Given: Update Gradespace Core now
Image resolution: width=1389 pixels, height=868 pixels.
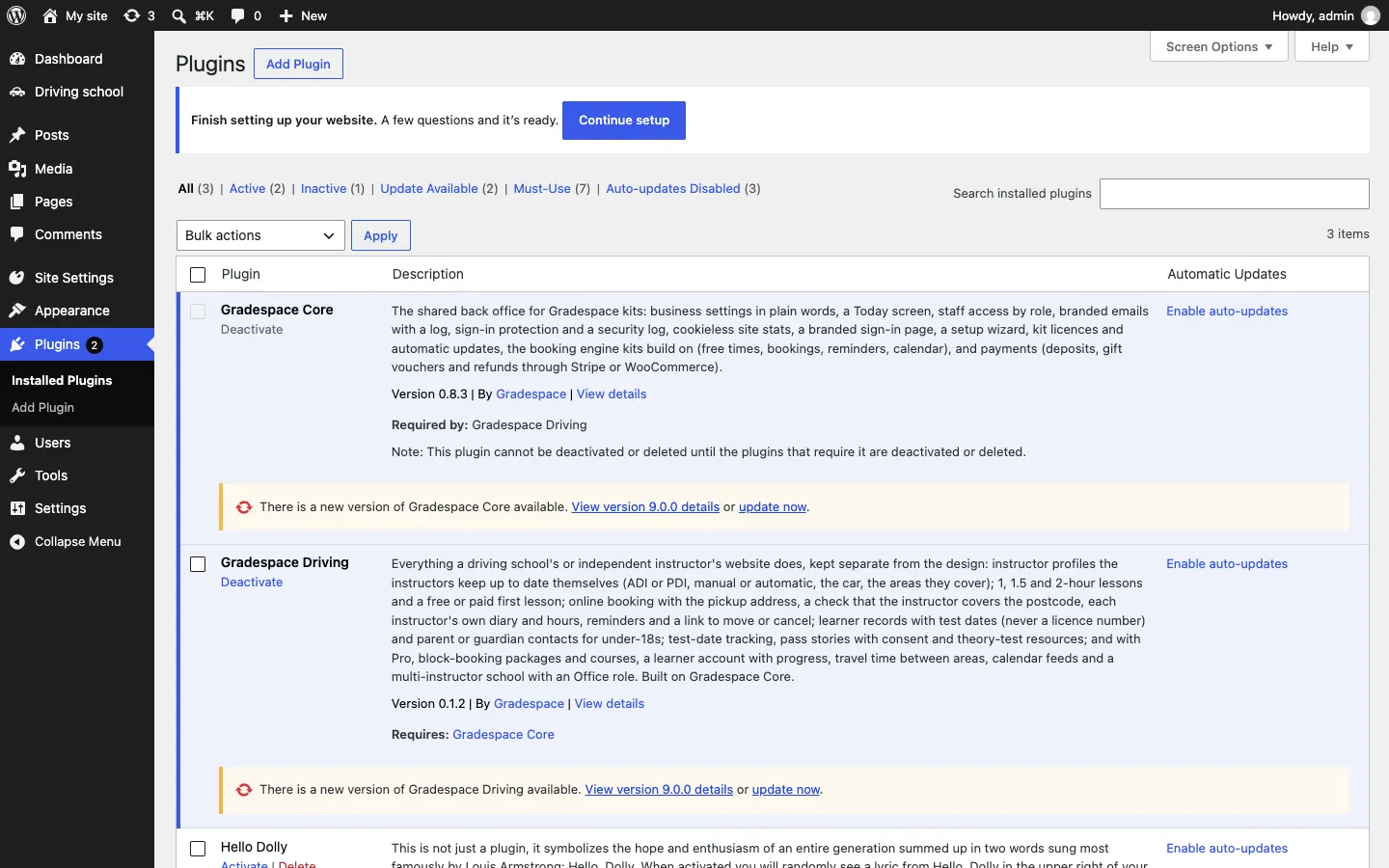Looking at the screenshot, I should click(x=773, y=507).
